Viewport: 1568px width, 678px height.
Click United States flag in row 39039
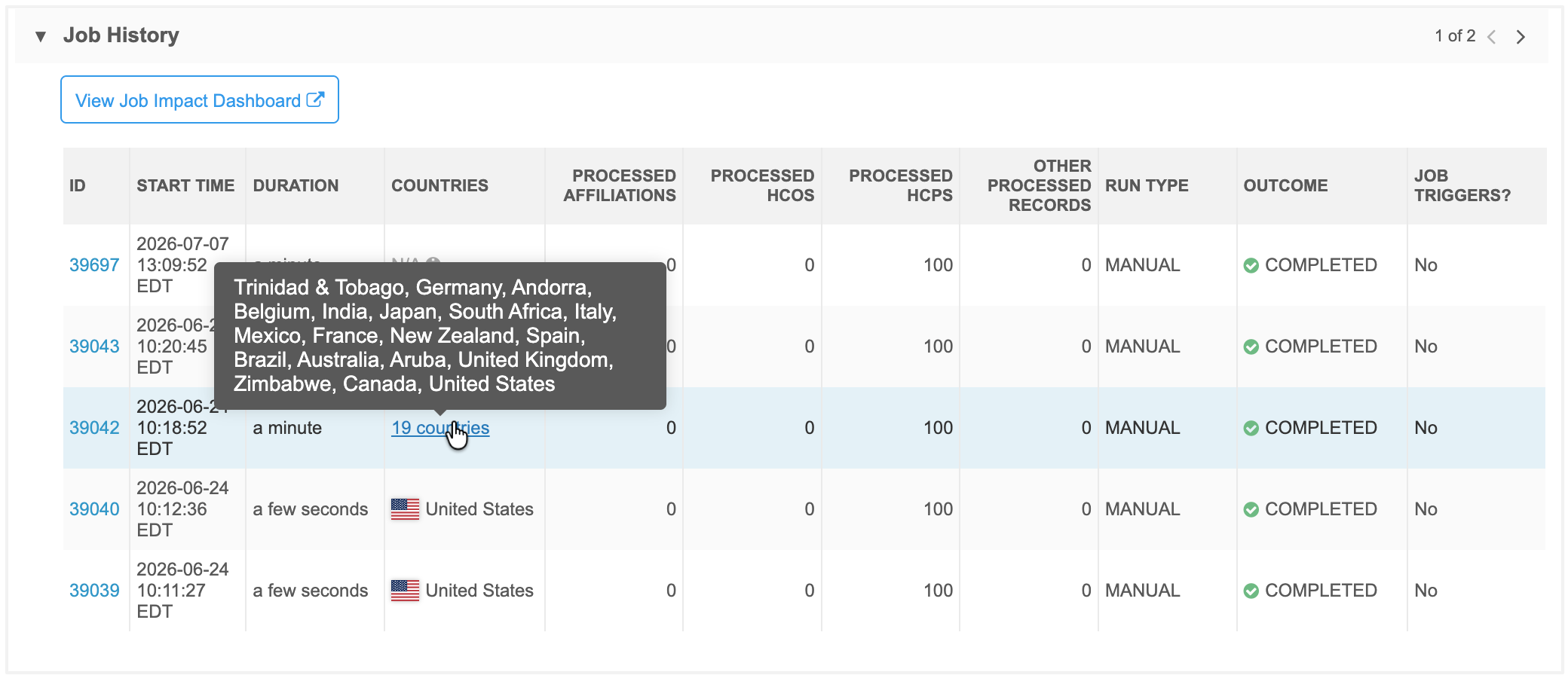click(x=405, y=591)
